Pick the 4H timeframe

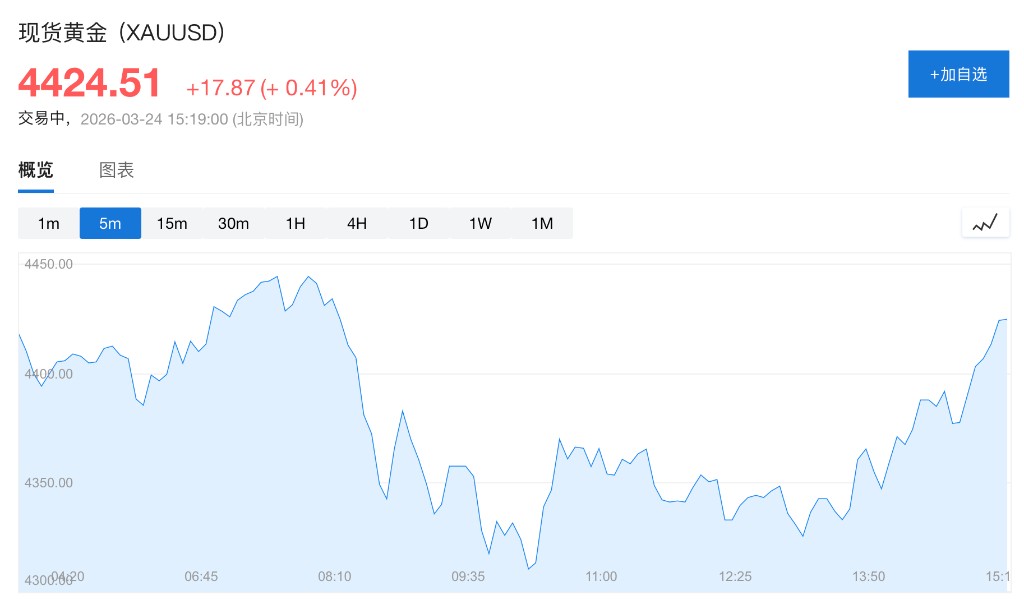pos(357,223)
